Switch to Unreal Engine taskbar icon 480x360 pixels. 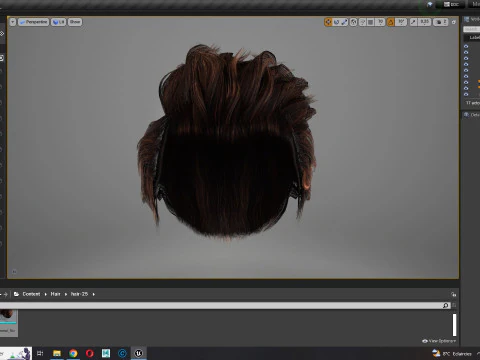[139, 353]
